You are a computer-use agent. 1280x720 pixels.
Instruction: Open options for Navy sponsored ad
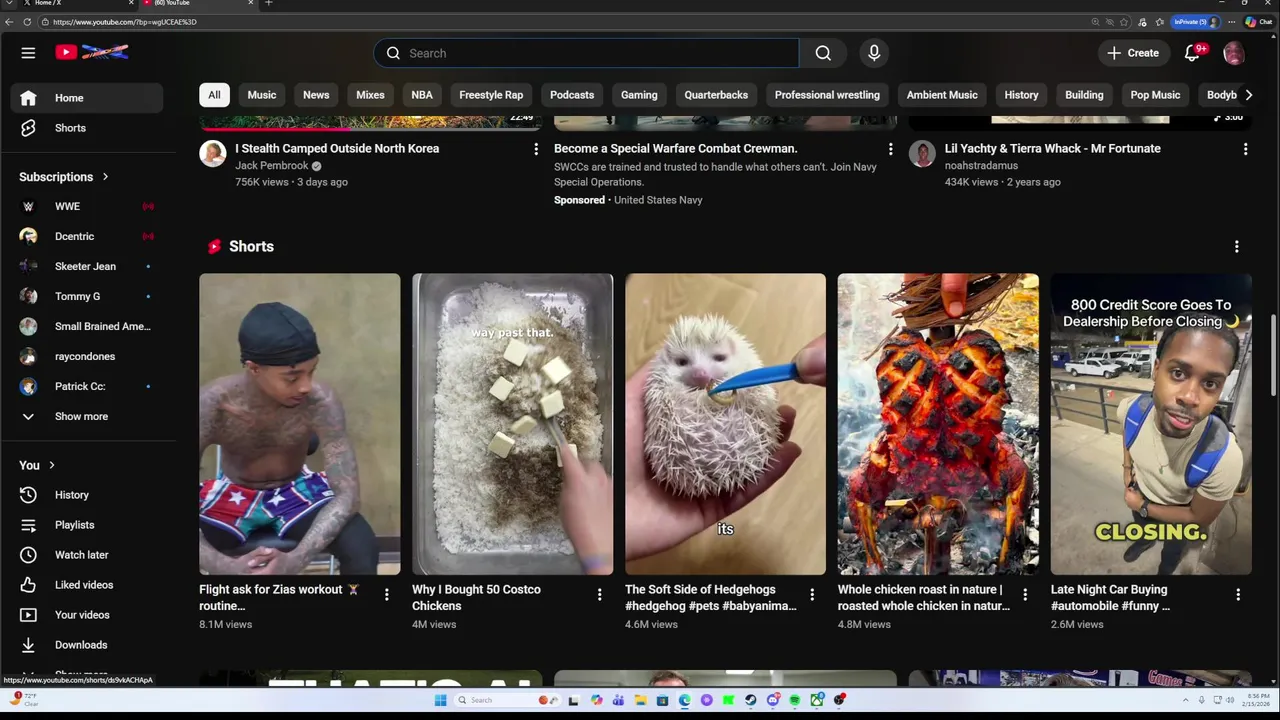890,149
